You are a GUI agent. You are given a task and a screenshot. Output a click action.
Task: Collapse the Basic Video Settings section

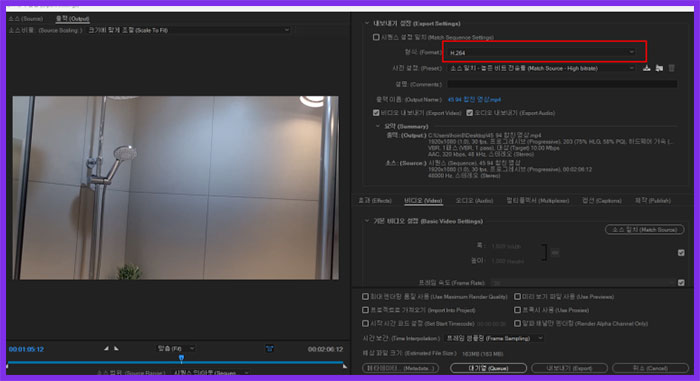tap(367, 221)
